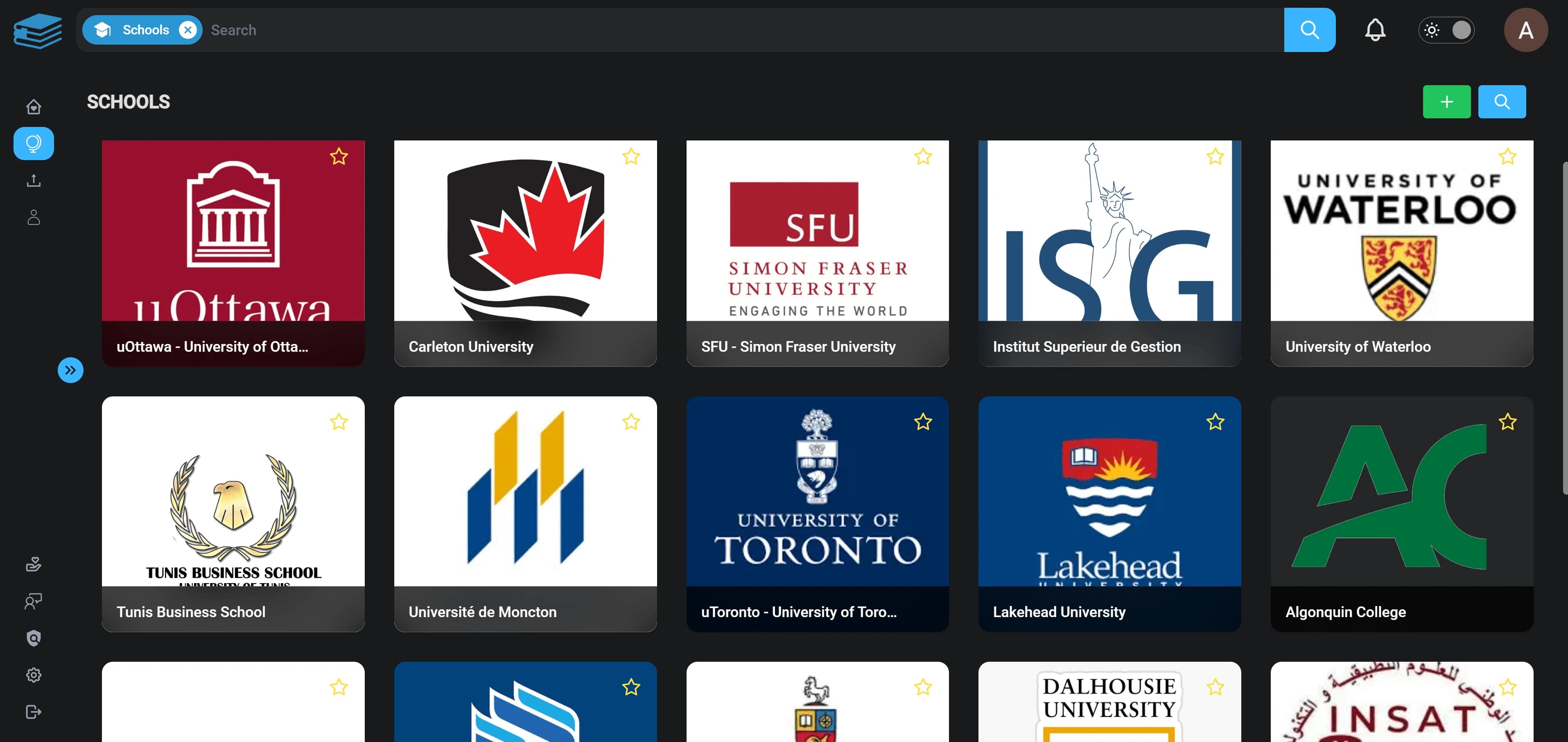The width and height of the screenshot is (1568, 742).
Task: Open the INSAT card image
Action: click(1401, 702)
